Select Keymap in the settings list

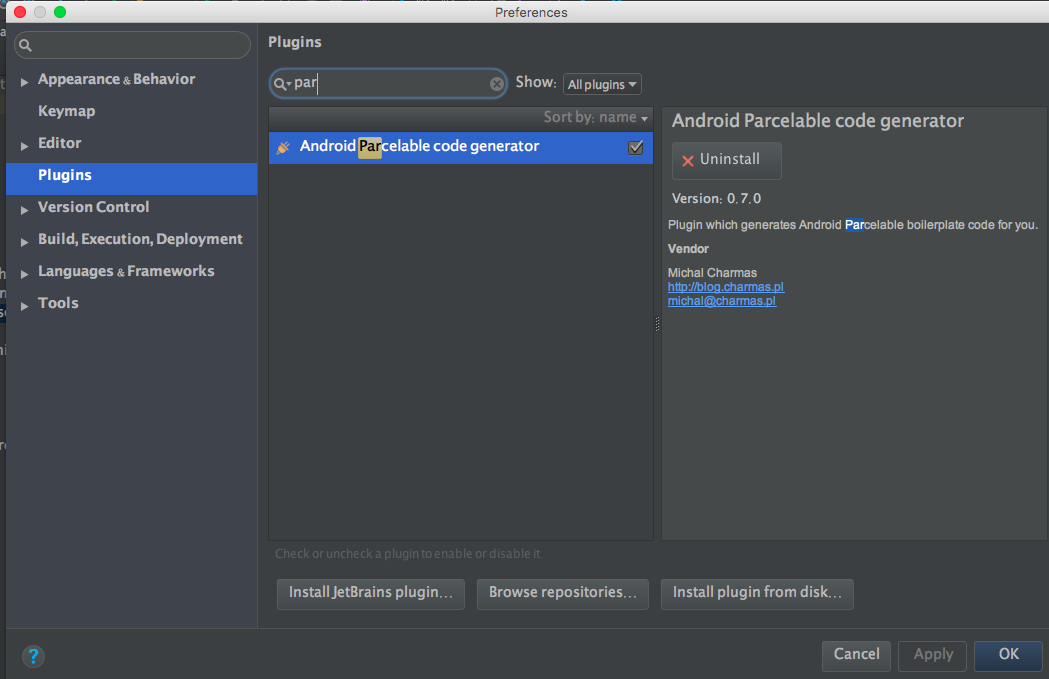(x=66, y=111)
